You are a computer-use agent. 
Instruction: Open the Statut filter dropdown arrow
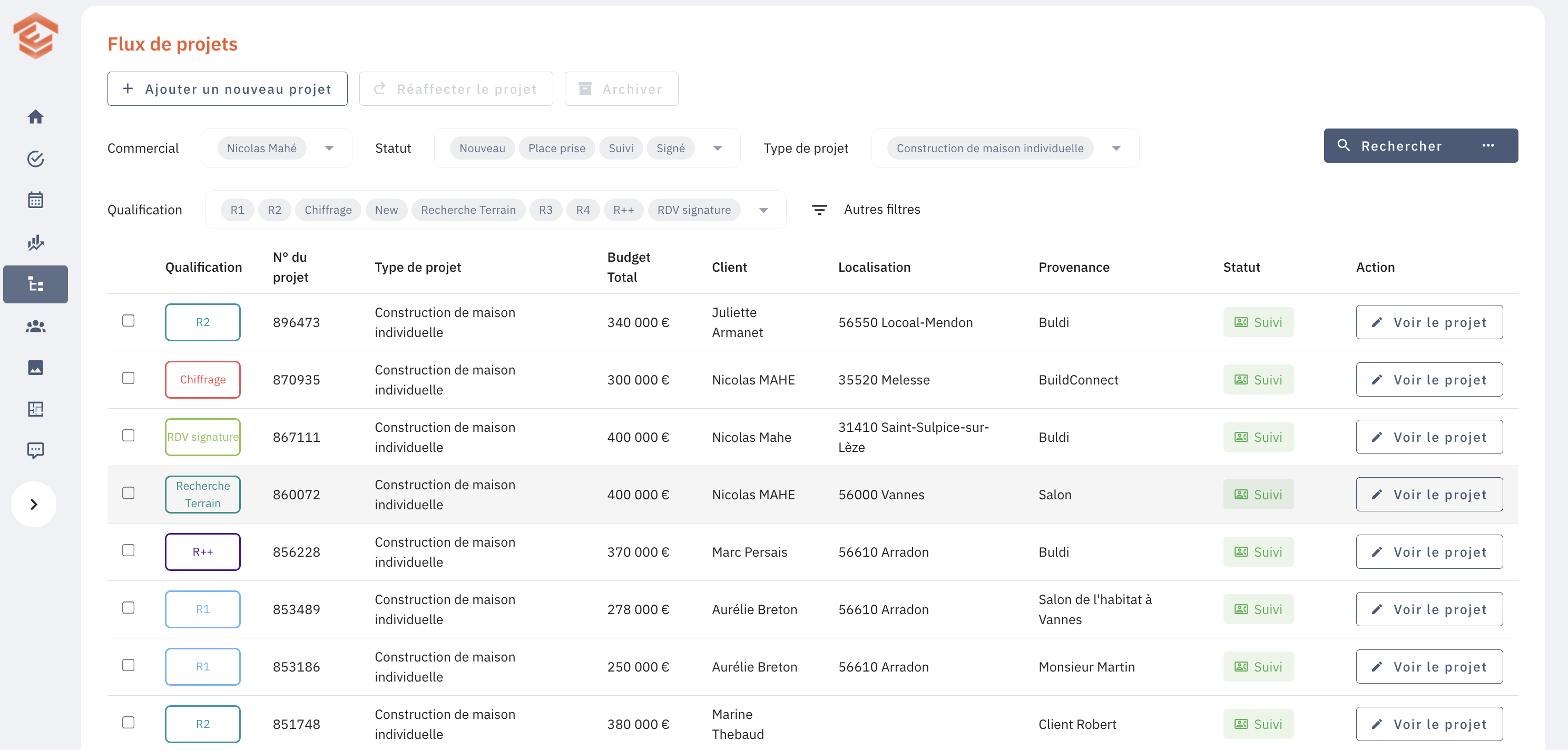point(717,148)
